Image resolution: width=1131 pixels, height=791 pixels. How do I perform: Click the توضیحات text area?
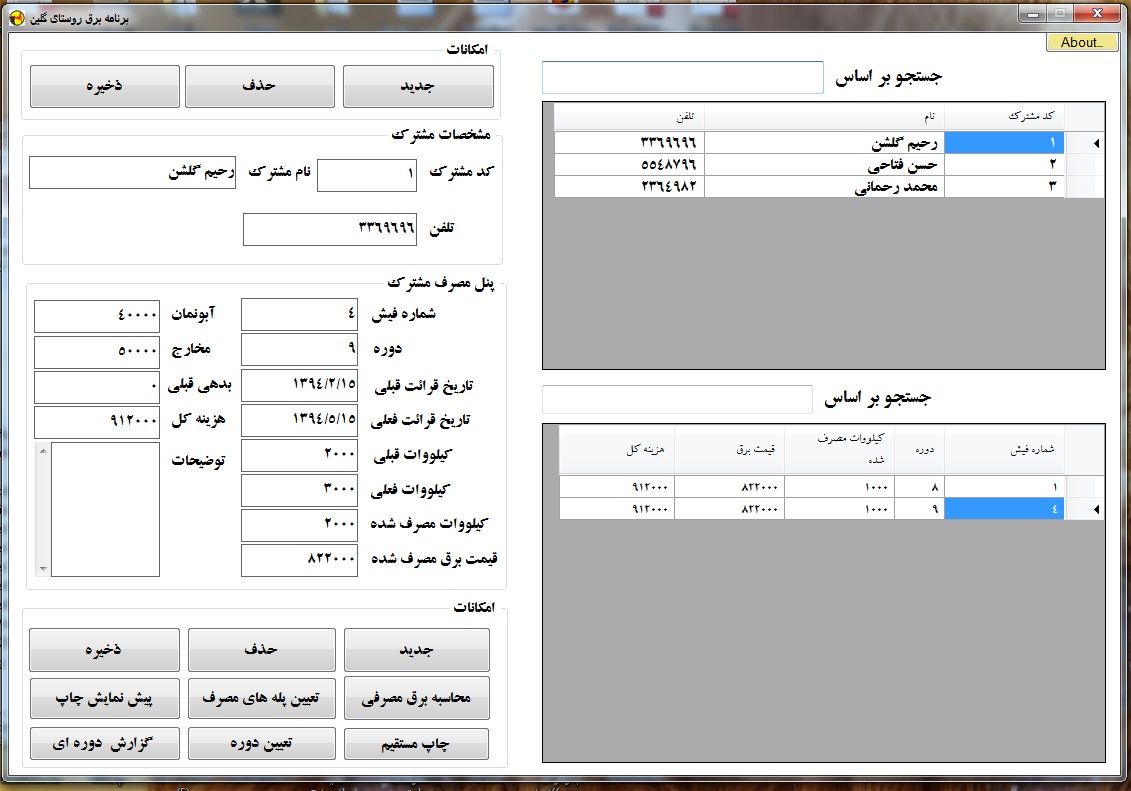(105, 509)
